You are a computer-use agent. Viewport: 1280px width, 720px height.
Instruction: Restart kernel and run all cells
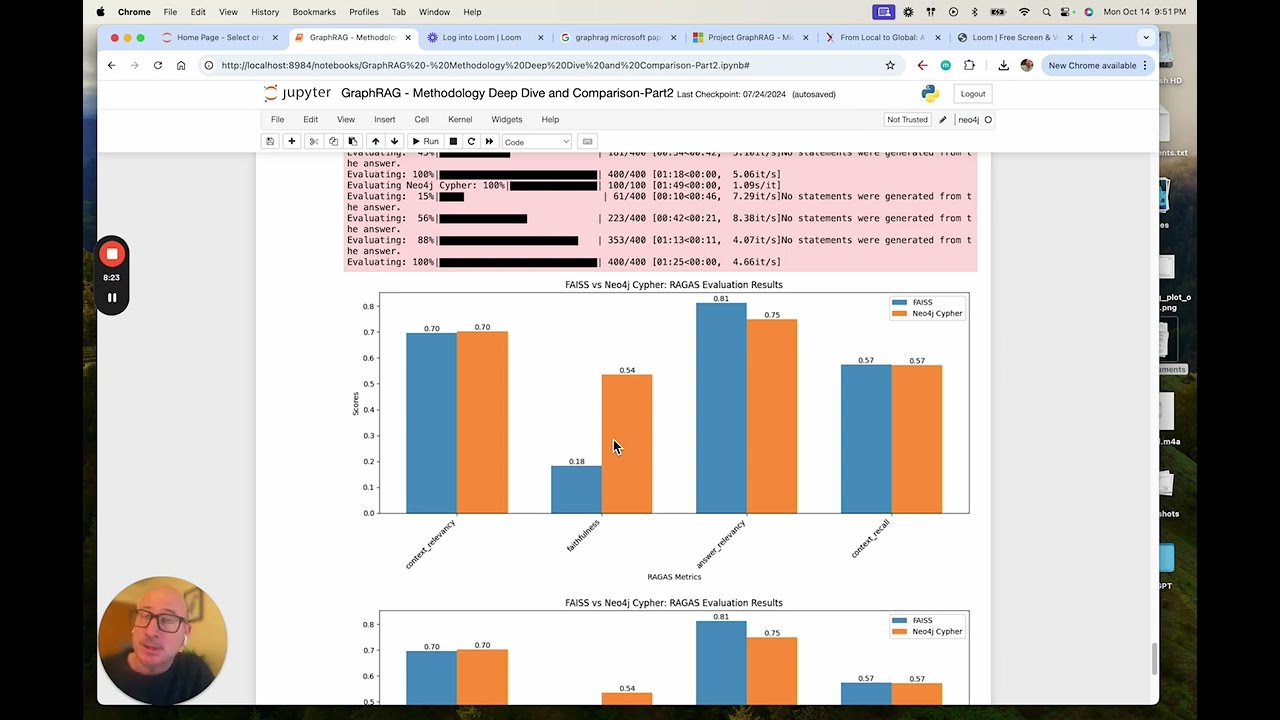pyautogui.click(x=489, y=141)
